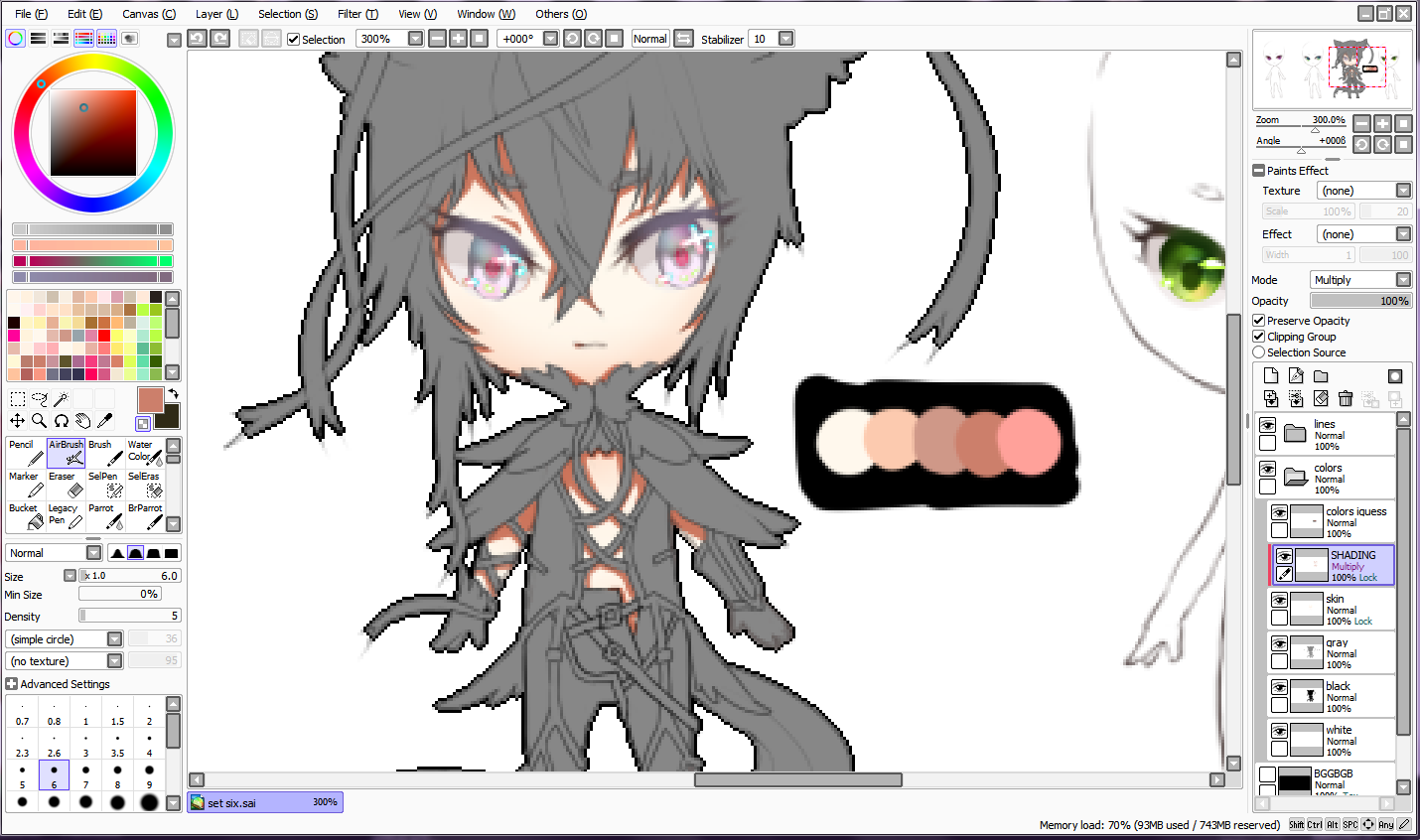The image size is (1420, 840).
Task: Swap foreground and background colors
Action: (x=173, y=394)
